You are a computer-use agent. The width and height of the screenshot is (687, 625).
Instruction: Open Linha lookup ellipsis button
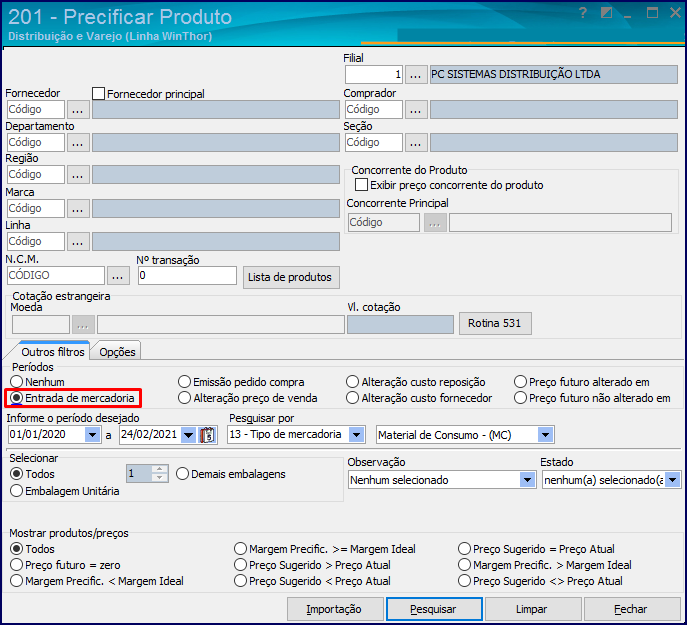point(78,241)
